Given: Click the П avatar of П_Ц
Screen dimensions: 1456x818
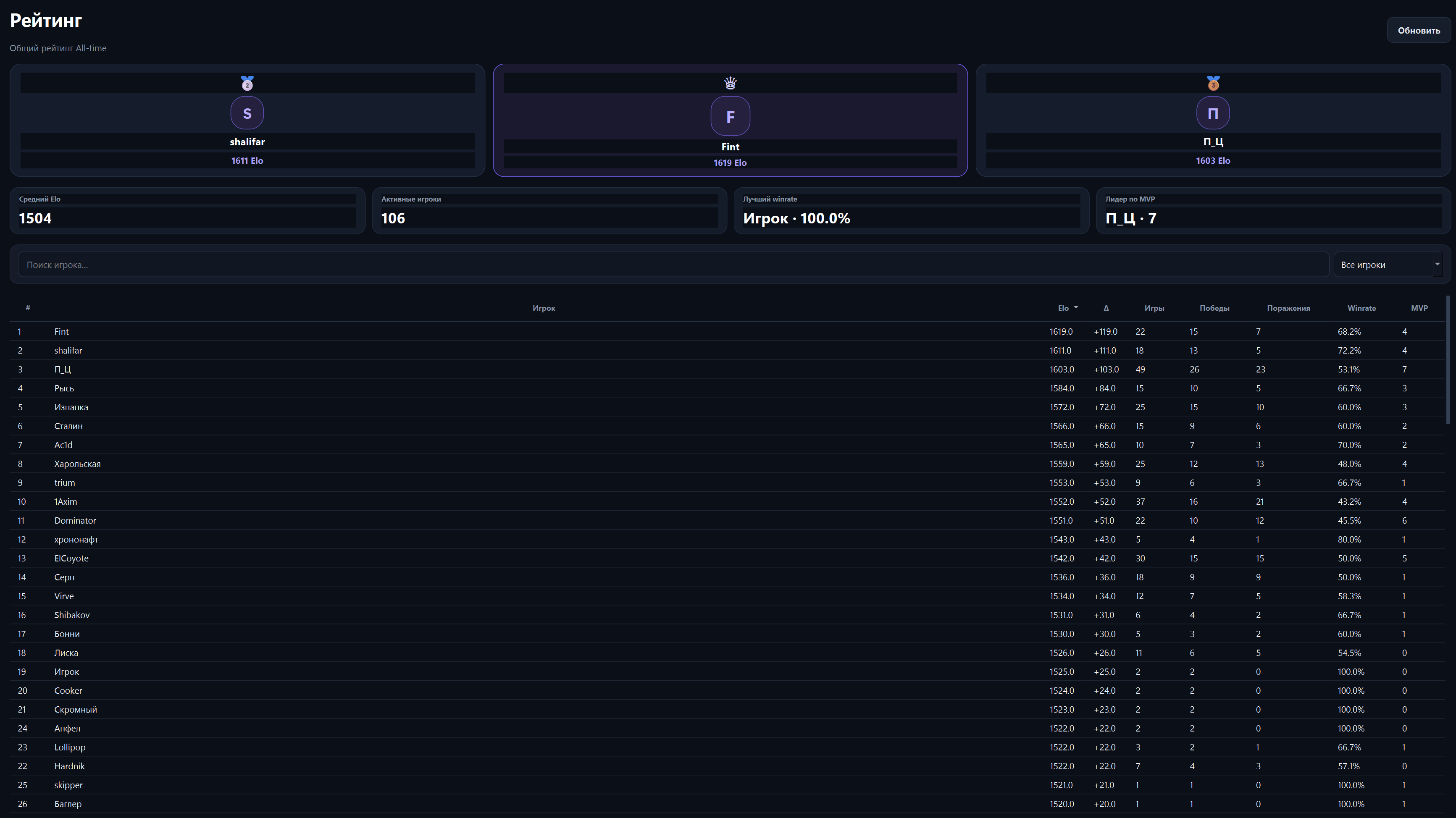Looking at the screenshot, I should point(1212,113).
